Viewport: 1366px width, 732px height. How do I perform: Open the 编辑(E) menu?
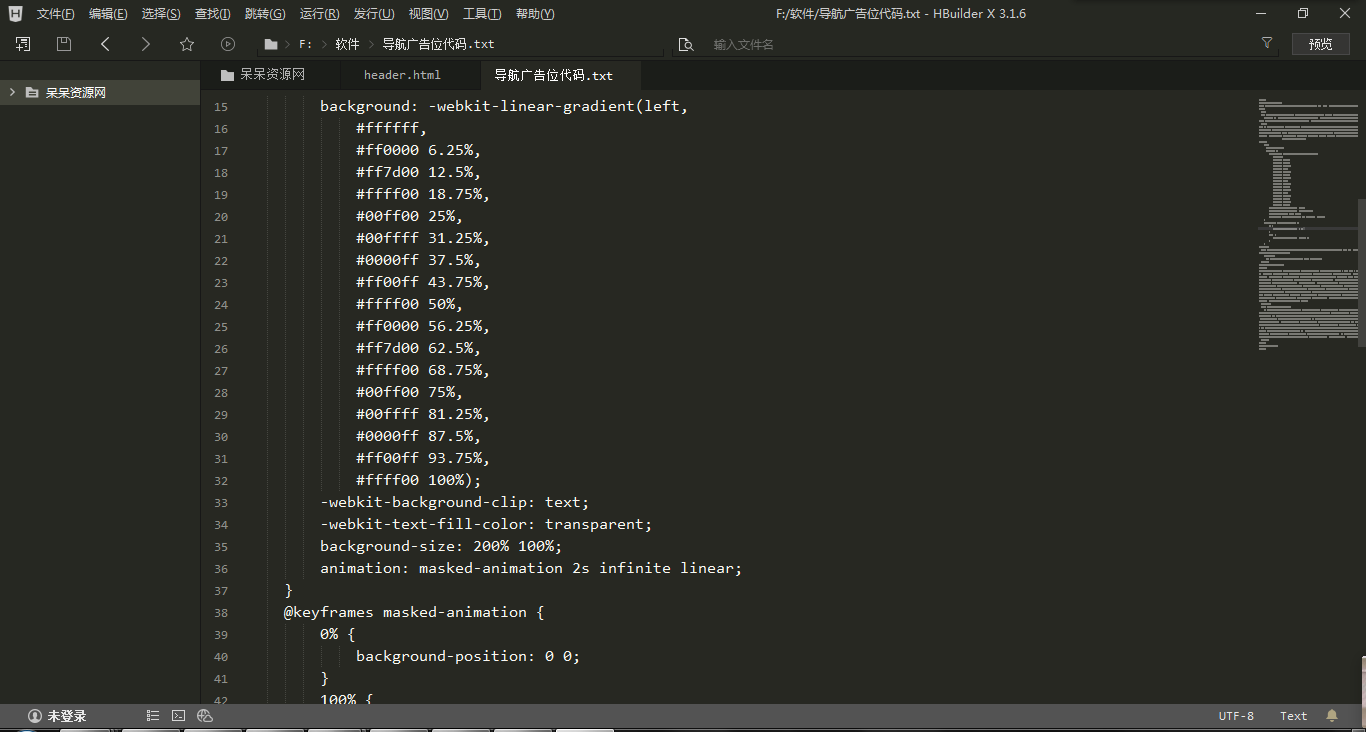pos(108,14)
